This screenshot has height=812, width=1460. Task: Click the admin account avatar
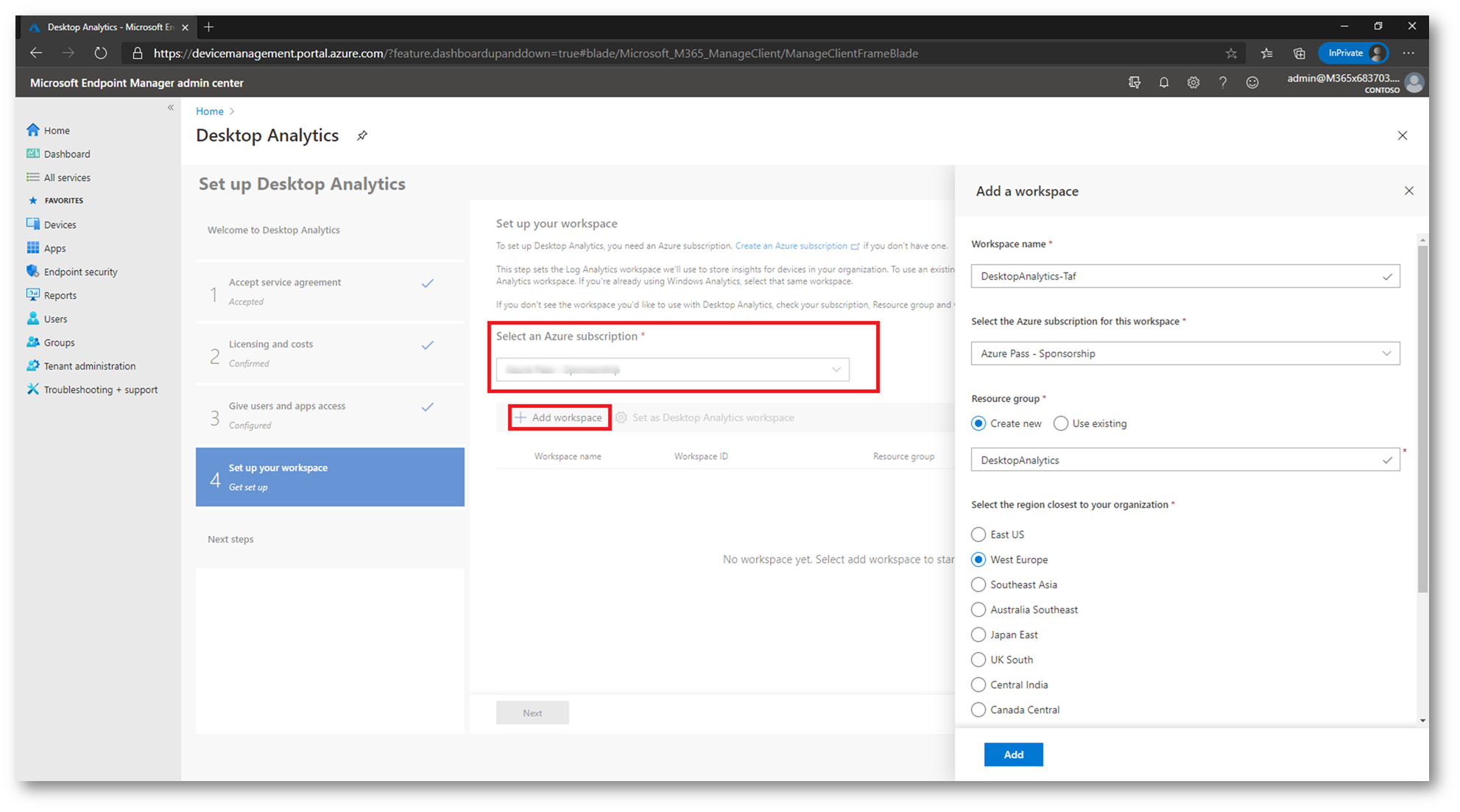[x=1414, y=82]
